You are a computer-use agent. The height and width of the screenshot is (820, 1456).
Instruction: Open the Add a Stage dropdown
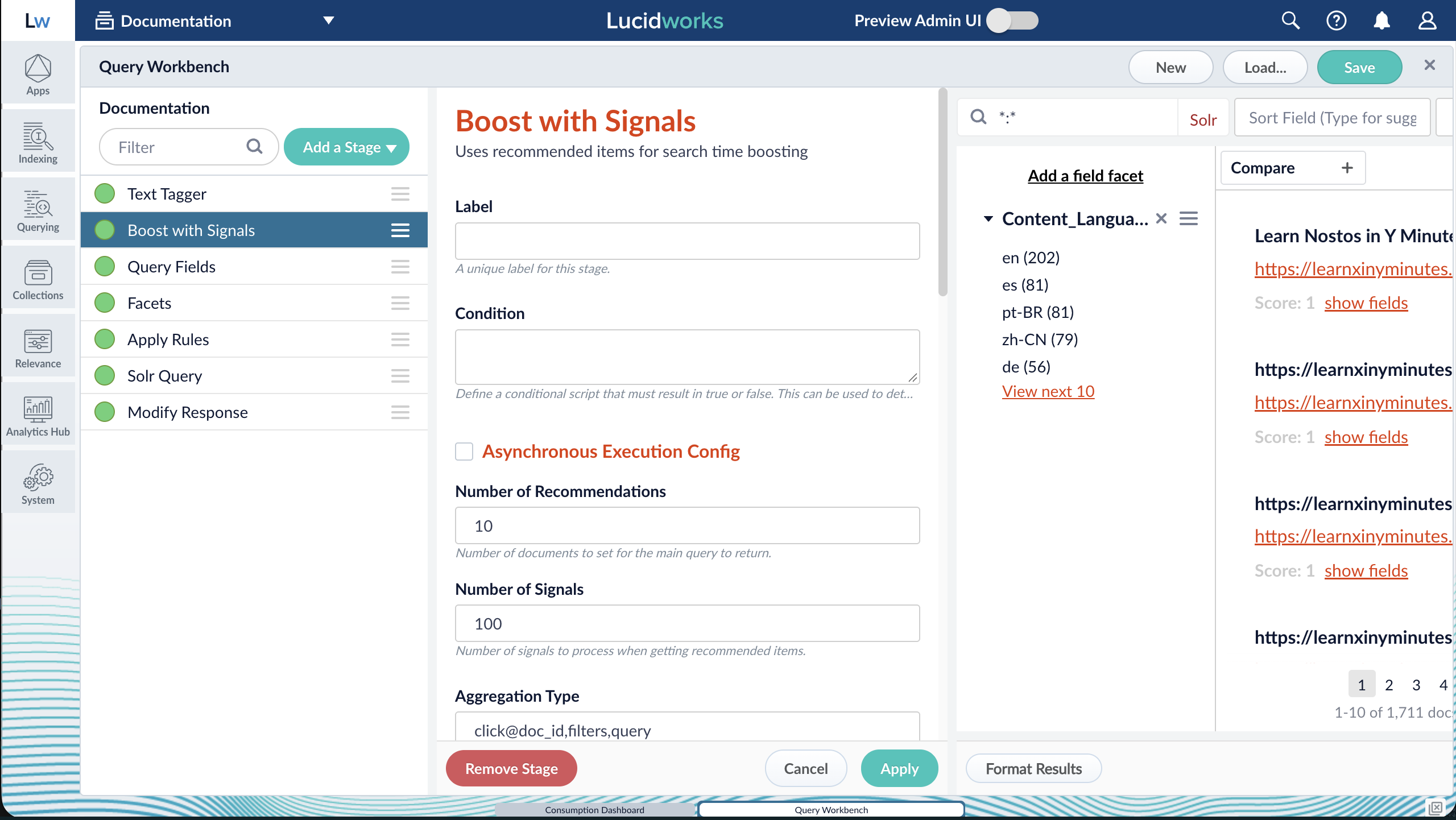point(346,147)
